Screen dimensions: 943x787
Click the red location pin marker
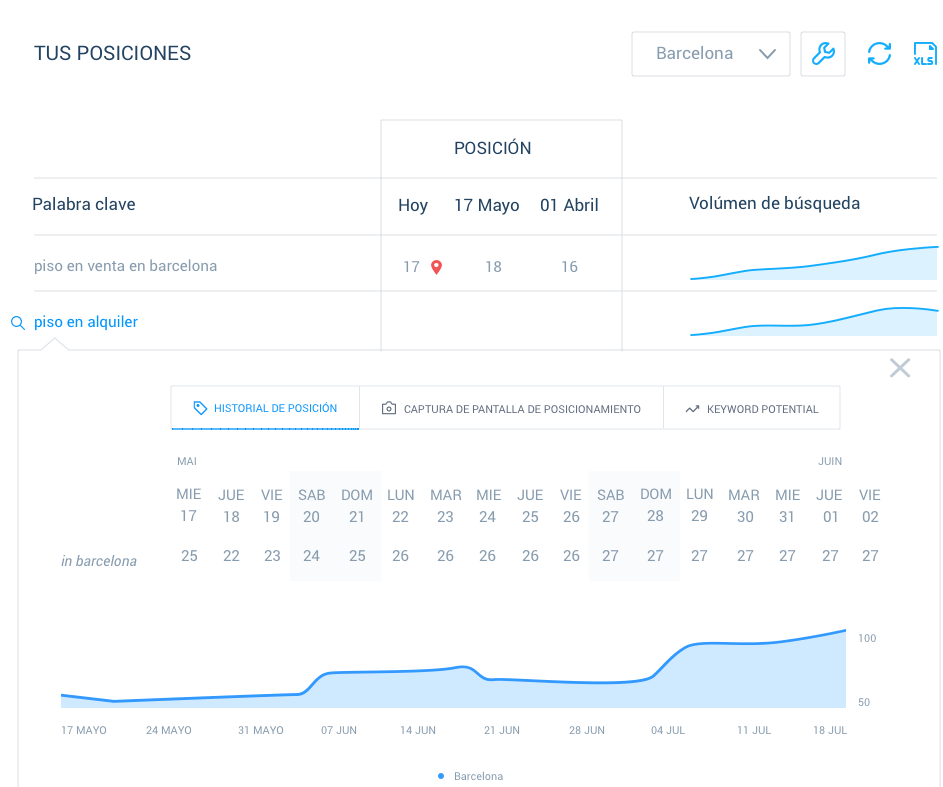[x=436, y=267]
